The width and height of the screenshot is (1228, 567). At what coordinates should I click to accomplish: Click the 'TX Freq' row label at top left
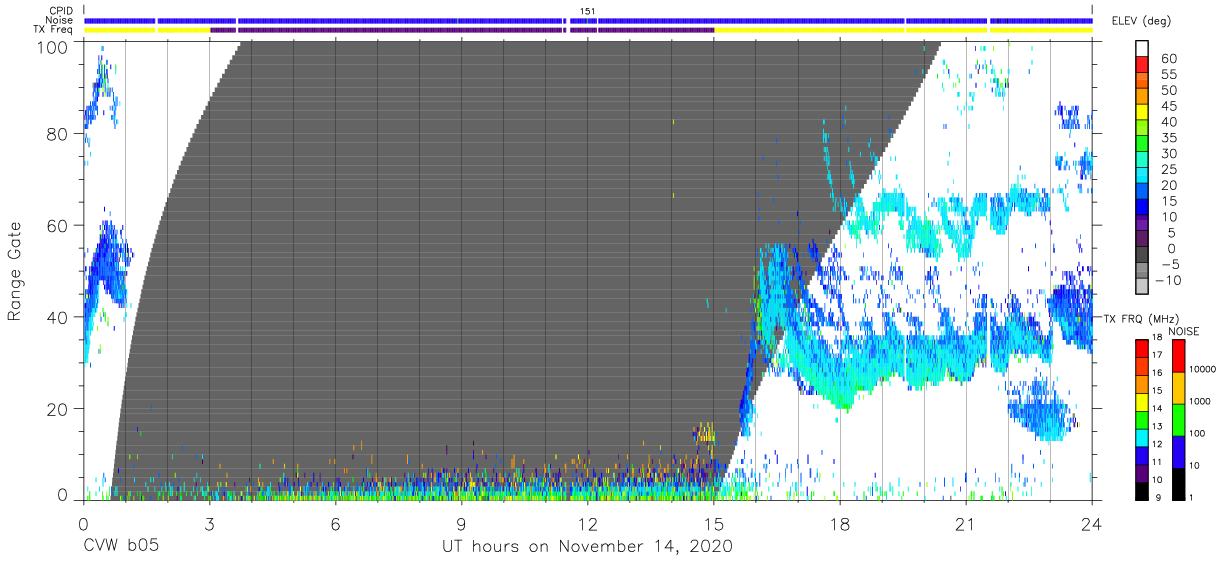click(54, 29)
